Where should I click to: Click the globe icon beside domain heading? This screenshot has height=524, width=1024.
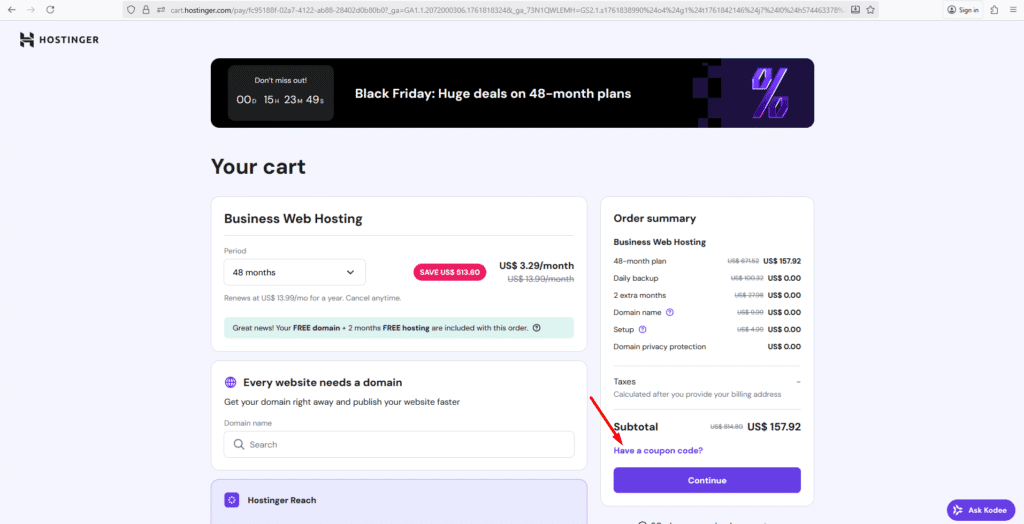pos(230,382)
